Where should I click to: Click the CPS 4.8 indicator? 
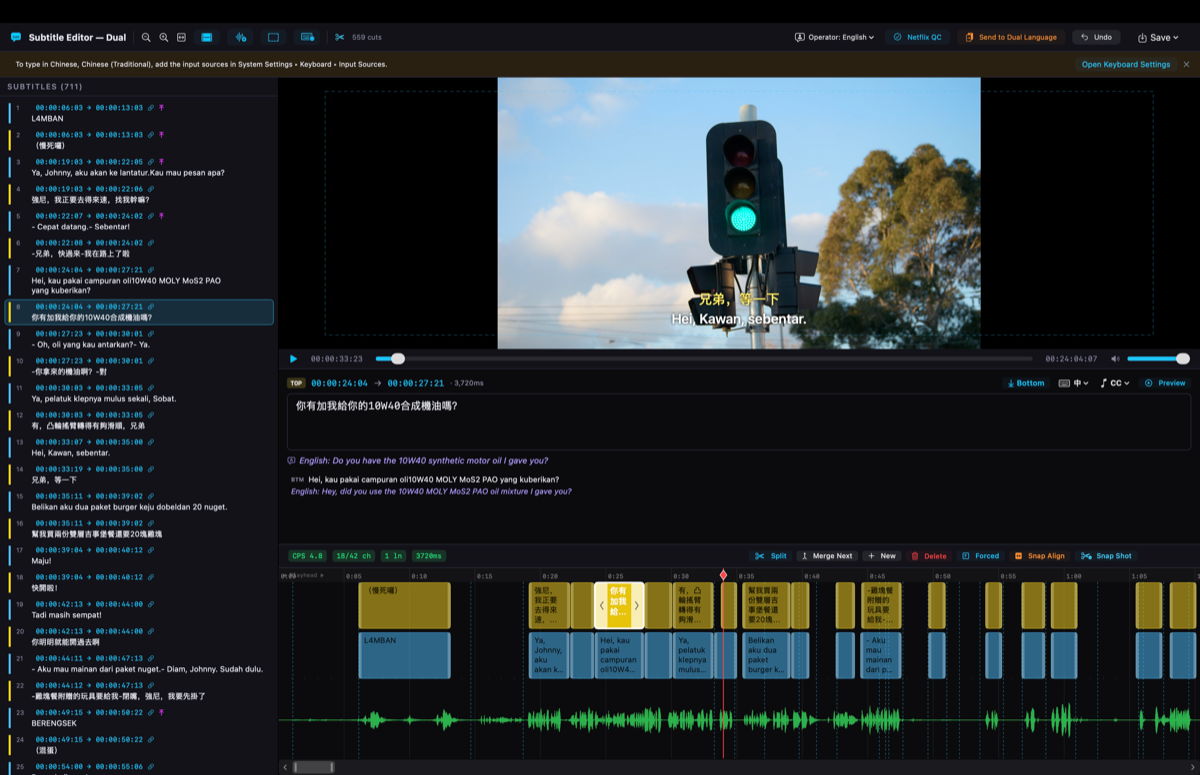pyautogui.click(x=307, y=556)
